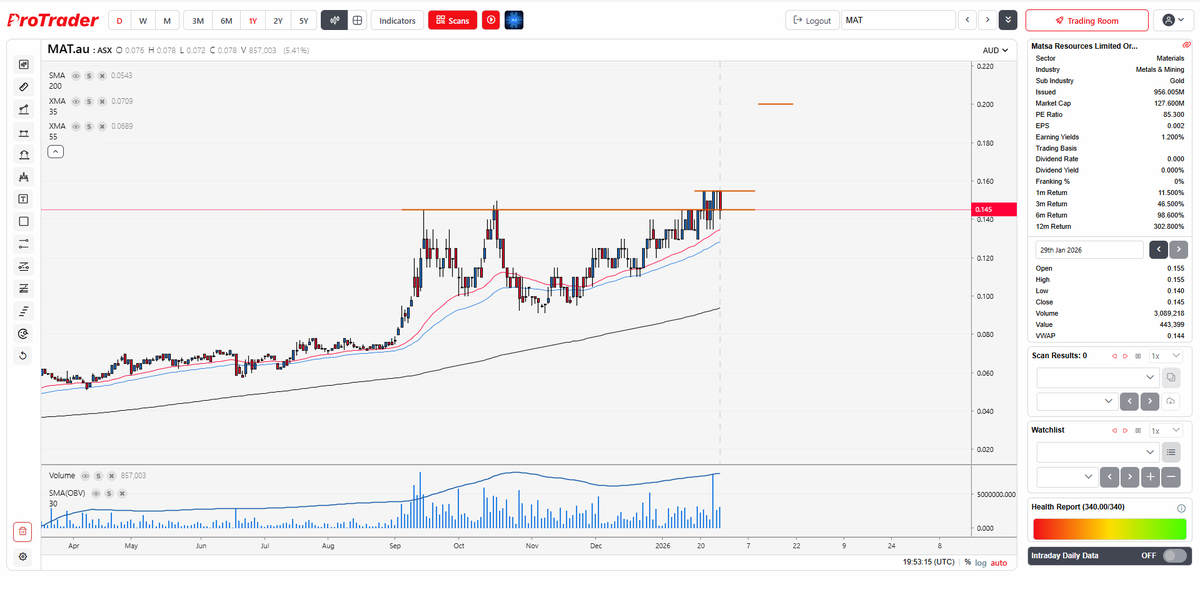Click the Logout button
1200x592 pixels.
coord(812,20)
